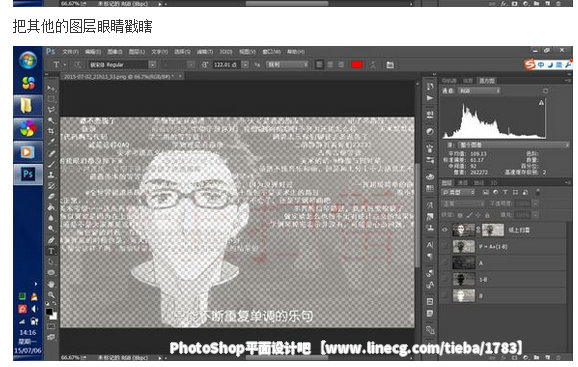This screenshot has height=367, width=578.
Task: Select the Ellipse shape tool
Action: pos(51,273)
